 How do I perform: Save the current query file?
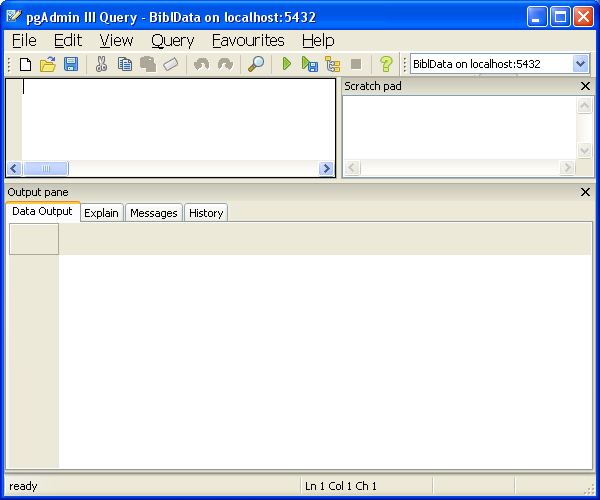[71, 64]
